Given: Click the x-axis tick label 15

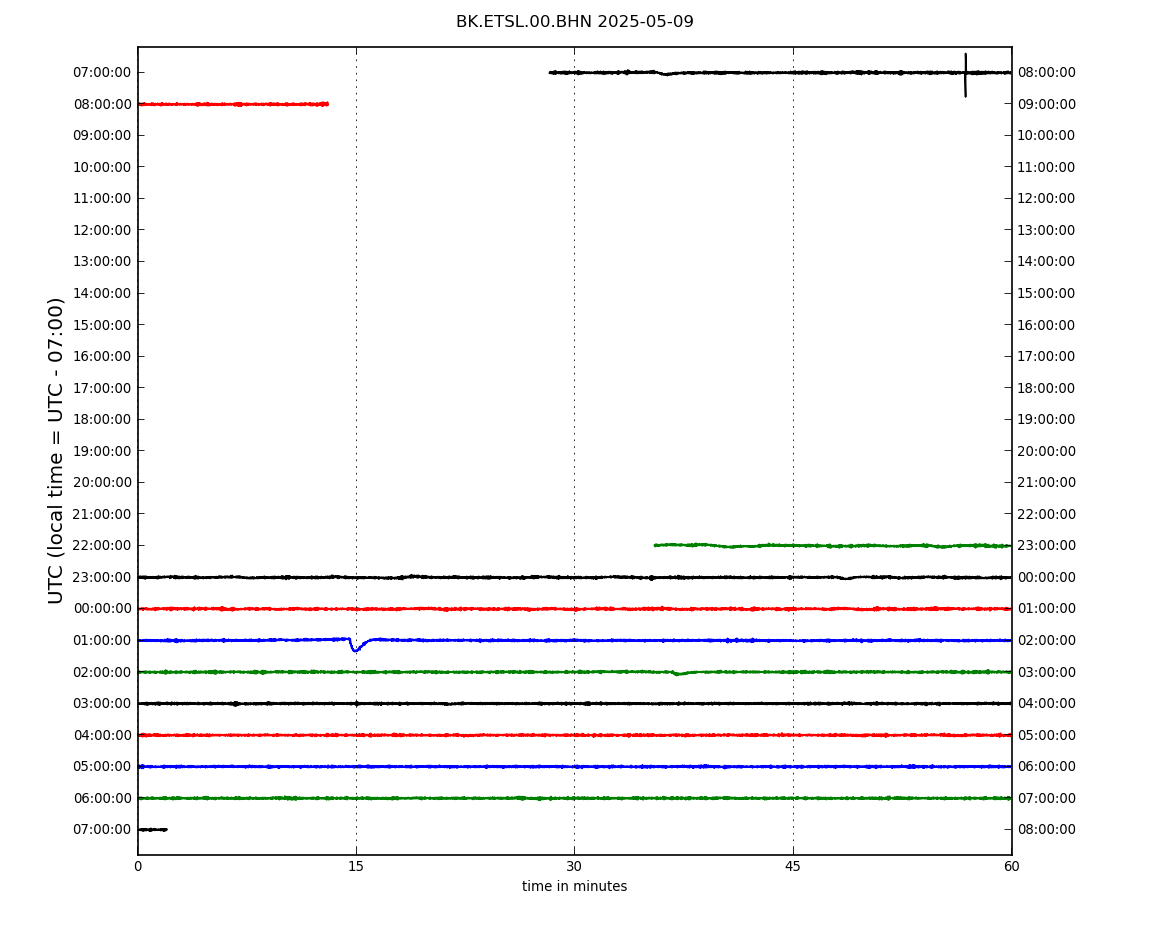Looking at the screenshot, I should [x=356, y=866].
